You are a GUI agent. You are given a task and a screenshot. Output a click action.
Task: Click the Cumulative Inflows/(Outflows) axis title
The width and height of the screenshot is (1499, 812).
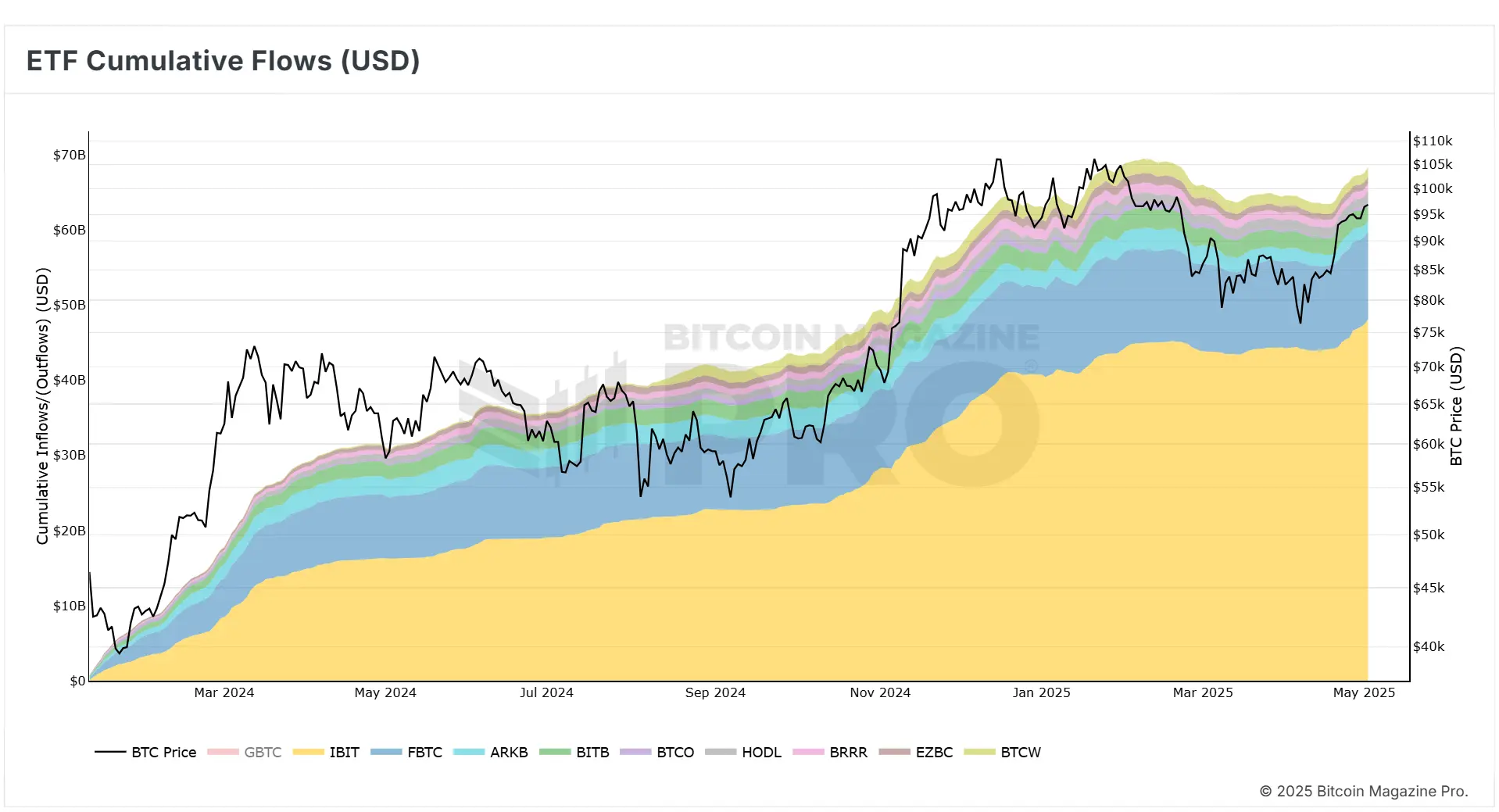point(43,406)
